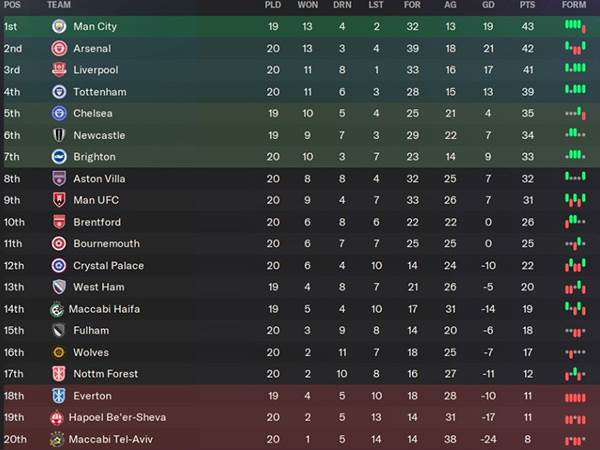Click Man City's recent form indicator
The width and height of the screenshot is (600, 450).
click(574, 26)
